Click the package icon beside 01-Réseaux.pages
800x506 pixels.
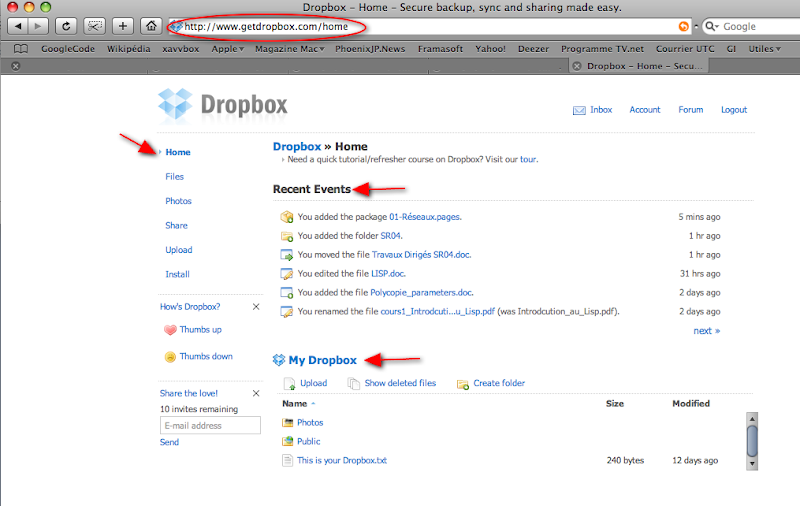click(287, 217)
